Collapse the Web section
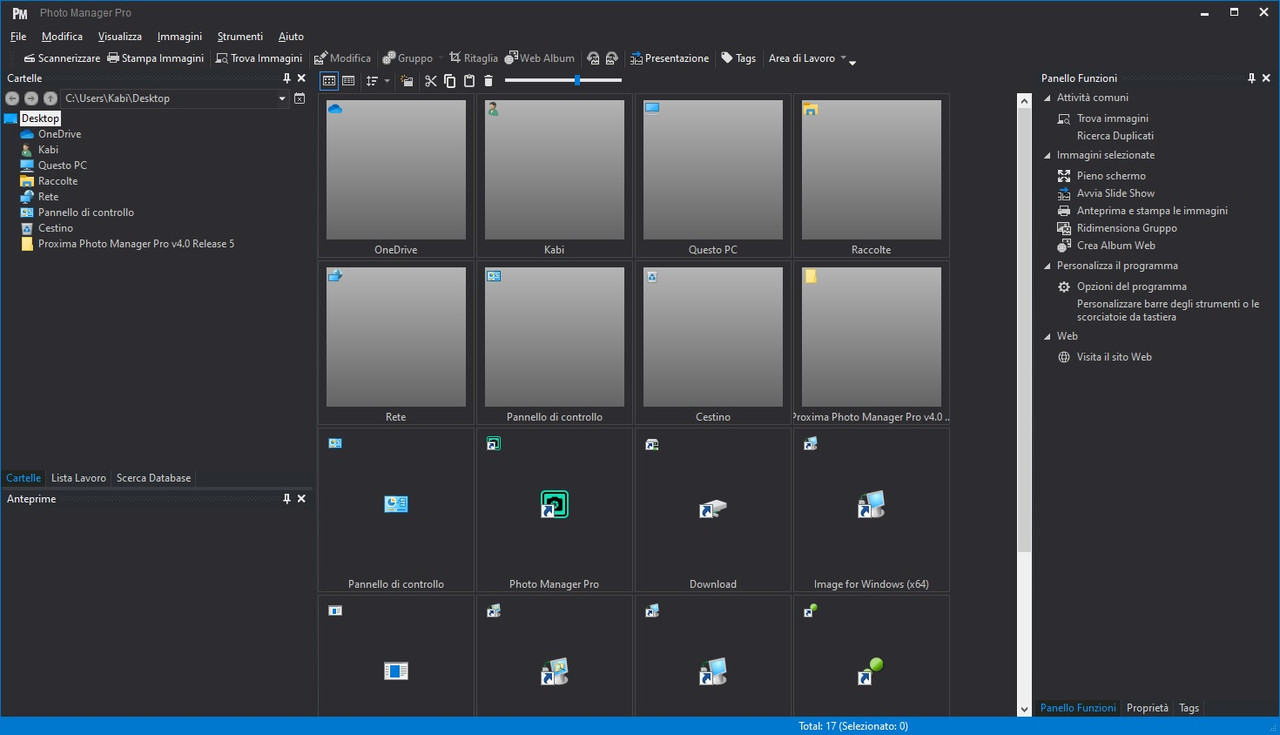The image size is (1280, 735). pos(1047,336)
